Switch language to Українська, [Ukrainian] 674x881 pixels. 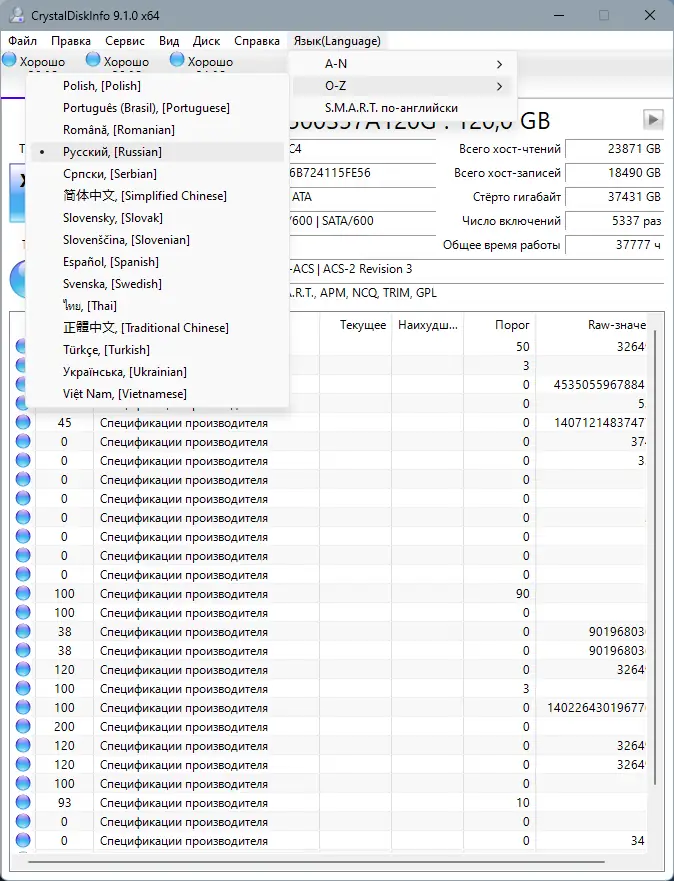click(x=124, y=372)
